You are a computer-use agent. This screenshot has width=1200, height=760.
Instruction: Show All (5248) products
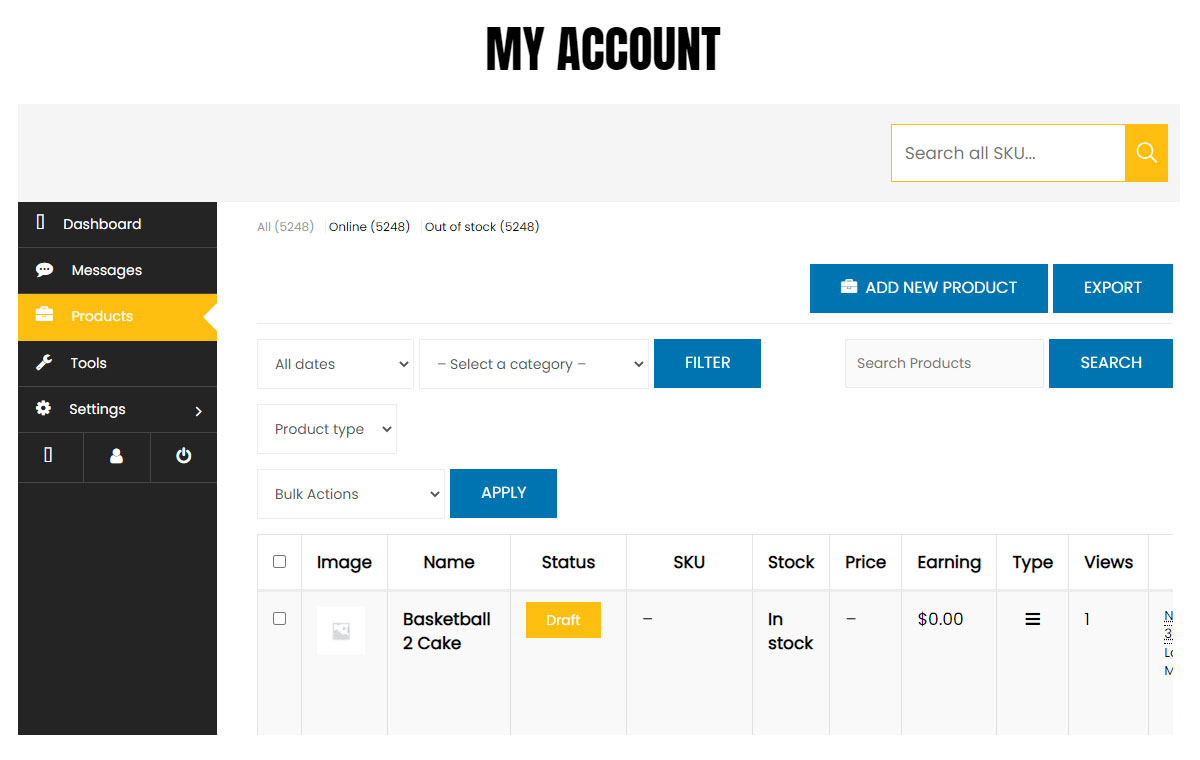285,227
